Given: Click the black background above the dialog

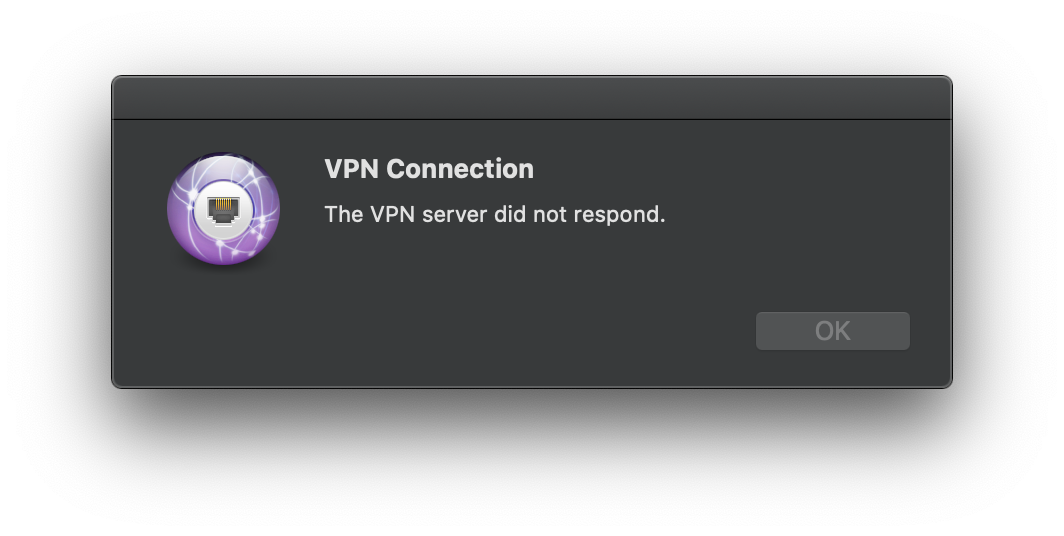Looking at the screenshot, I should click(531, 36).
